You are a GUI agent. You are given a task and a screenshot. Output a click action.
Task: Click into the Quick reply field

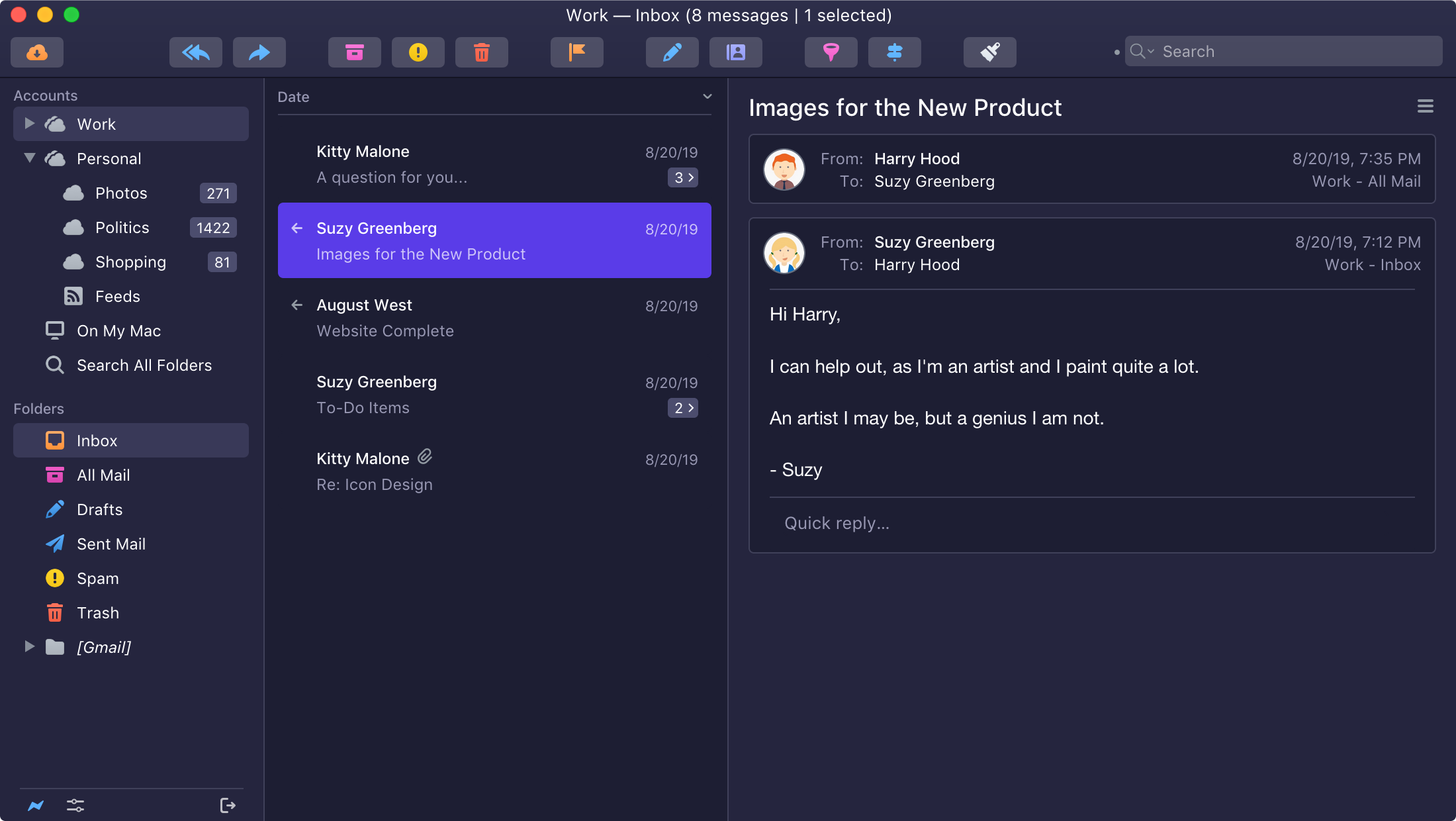(1092, 523)
